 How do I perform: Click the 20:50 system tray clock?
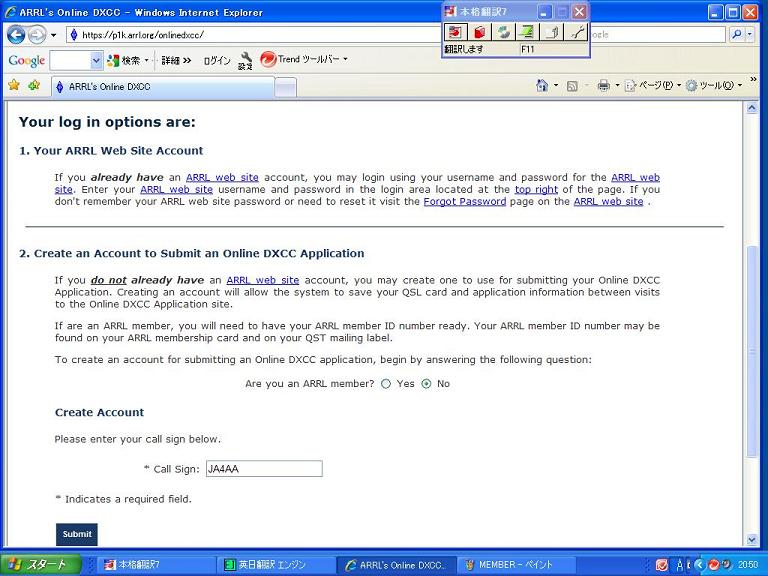coord(748,565)
